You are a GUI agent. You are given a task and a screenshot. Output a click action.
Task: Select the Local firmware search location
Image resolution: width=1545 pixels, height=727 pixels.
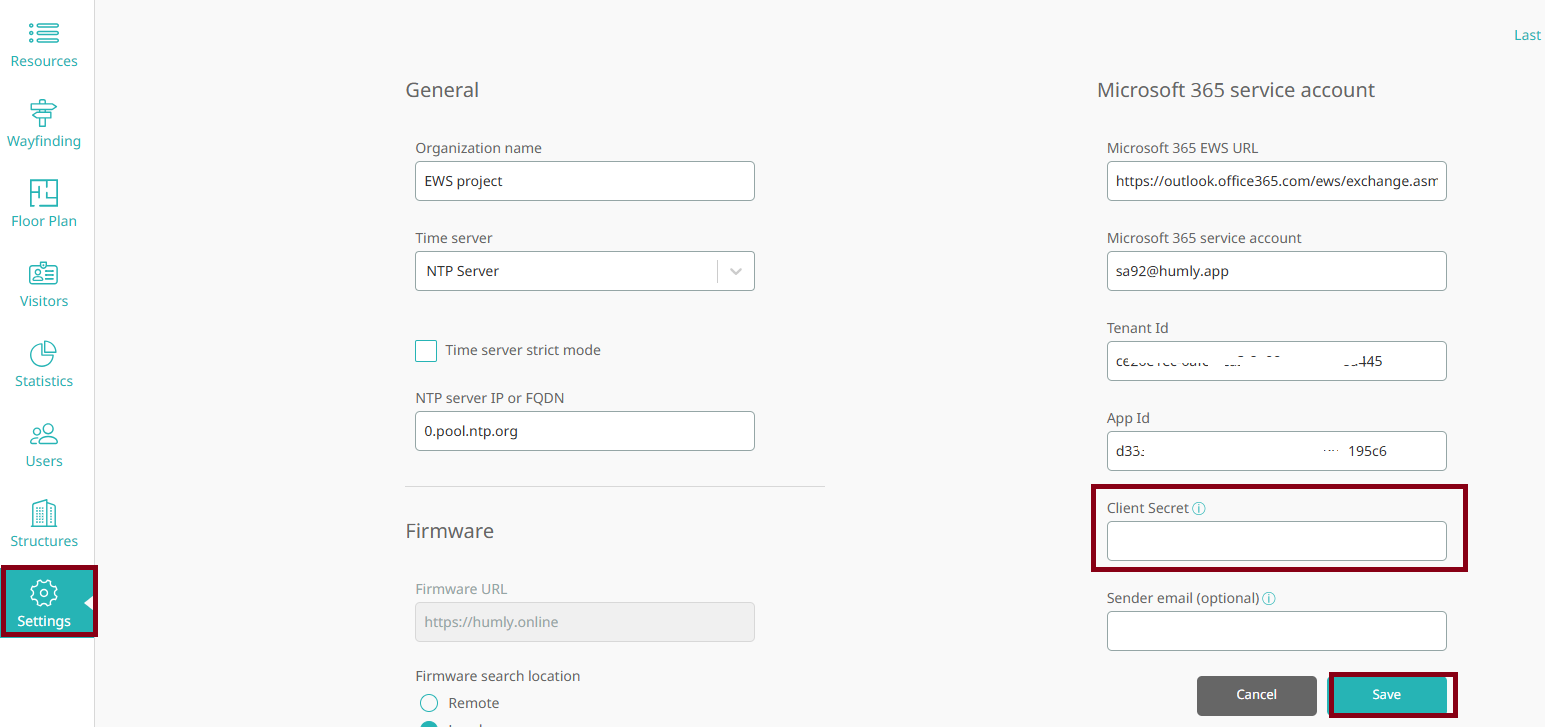(x=429, y=722)
